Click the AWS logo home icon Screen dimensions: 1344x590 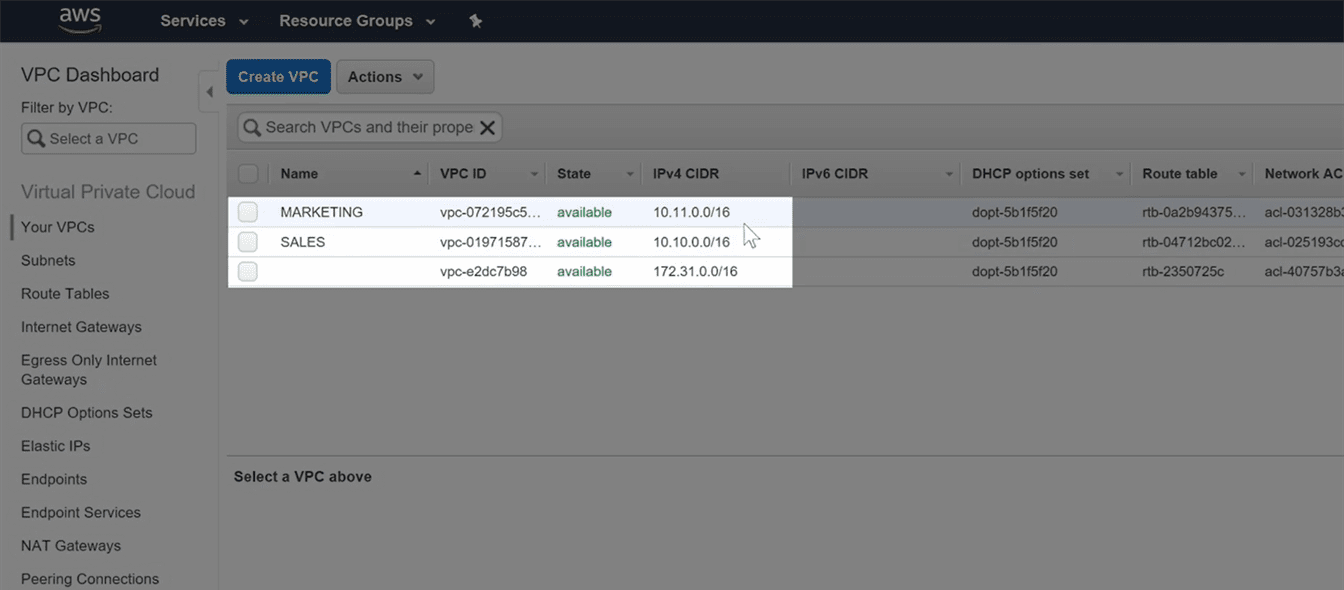(x=79, y=19)
